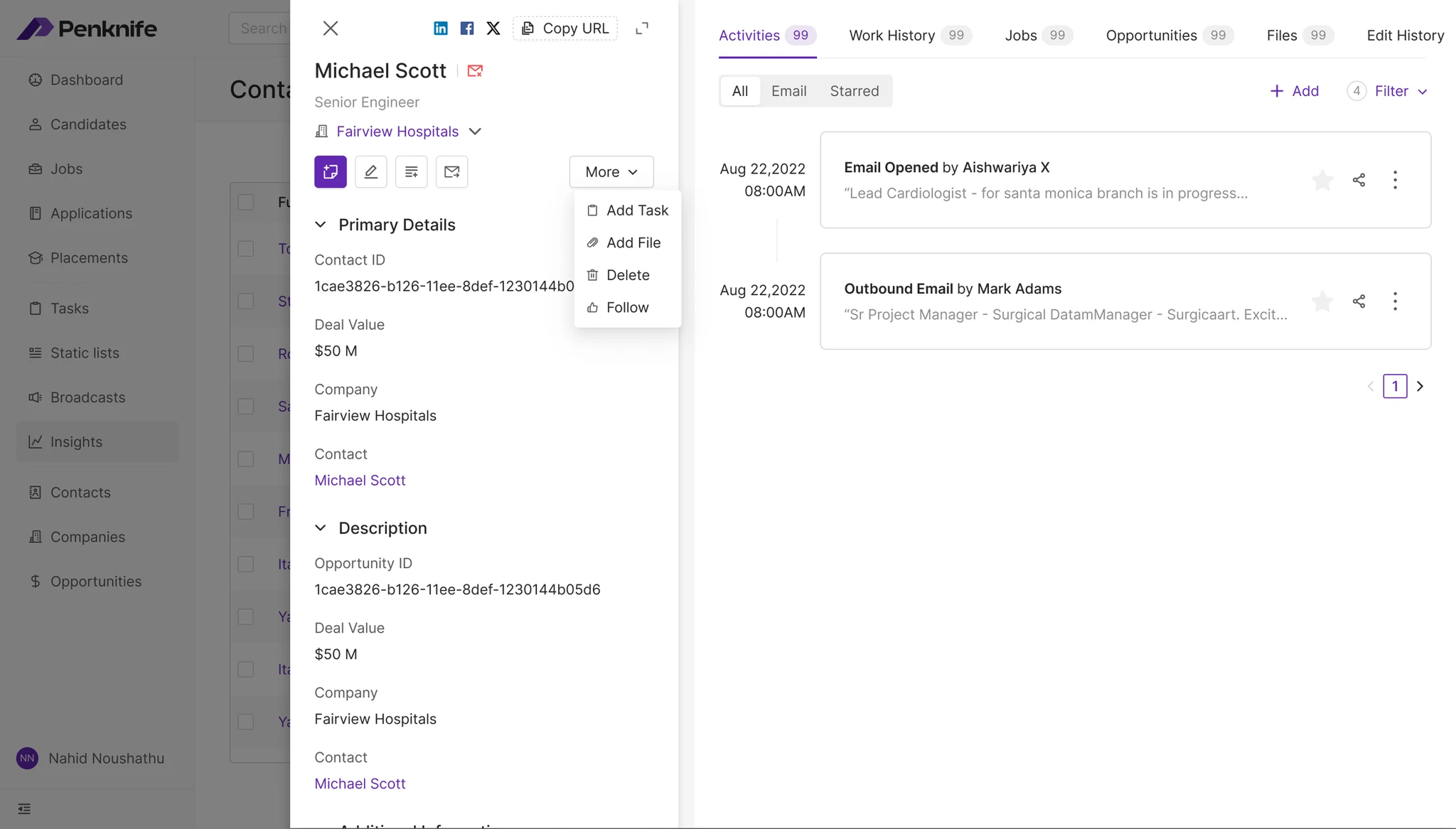Share the Email Opened activity
The height and width of the screenshot is (829, 1456).
point(1359,180)
